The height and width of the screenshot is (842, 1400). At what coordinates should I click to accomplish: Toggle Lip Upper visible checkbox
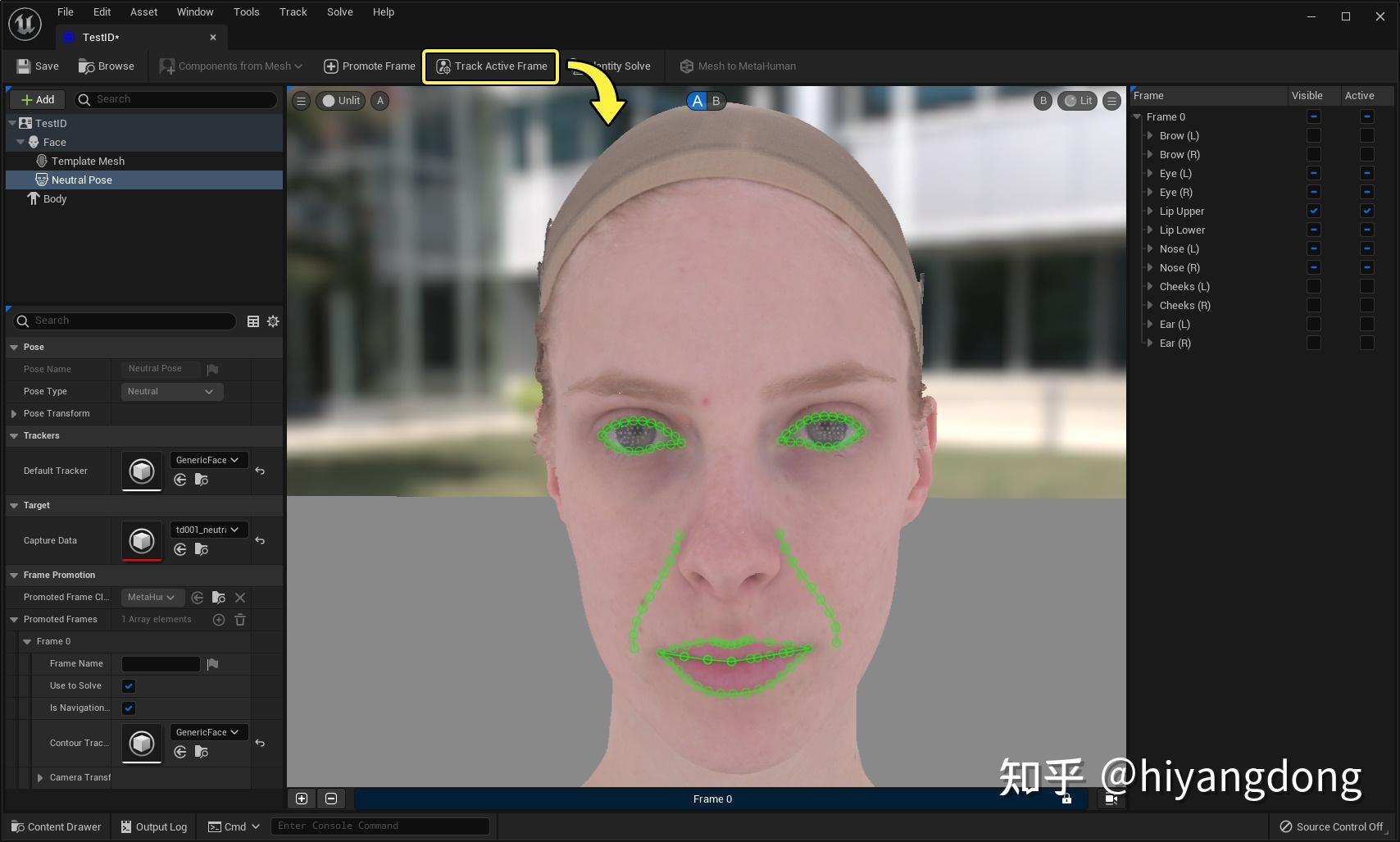coord(1314,211)
